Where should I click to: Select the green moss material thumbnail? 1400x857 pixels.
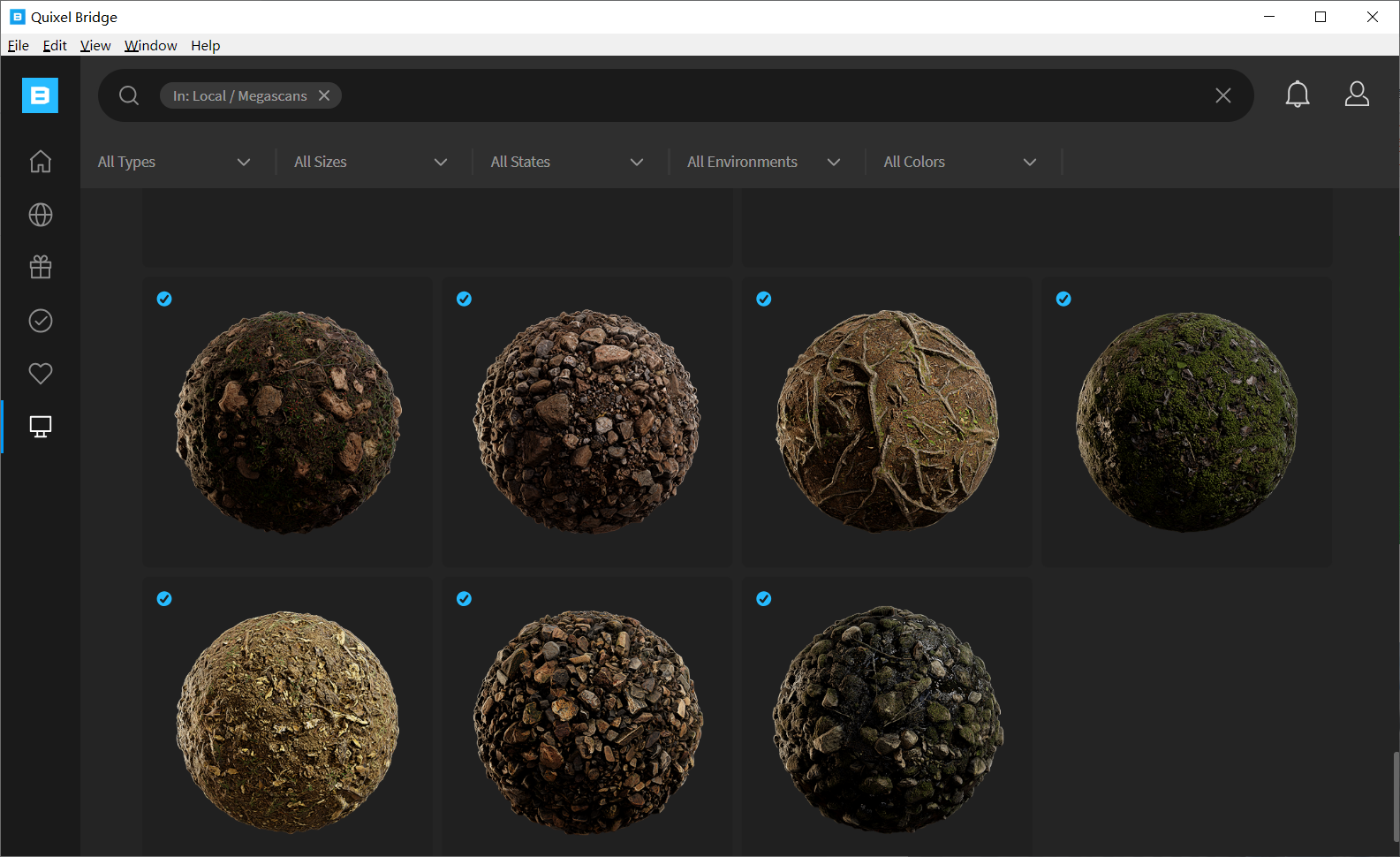(x=1186, y=422)
